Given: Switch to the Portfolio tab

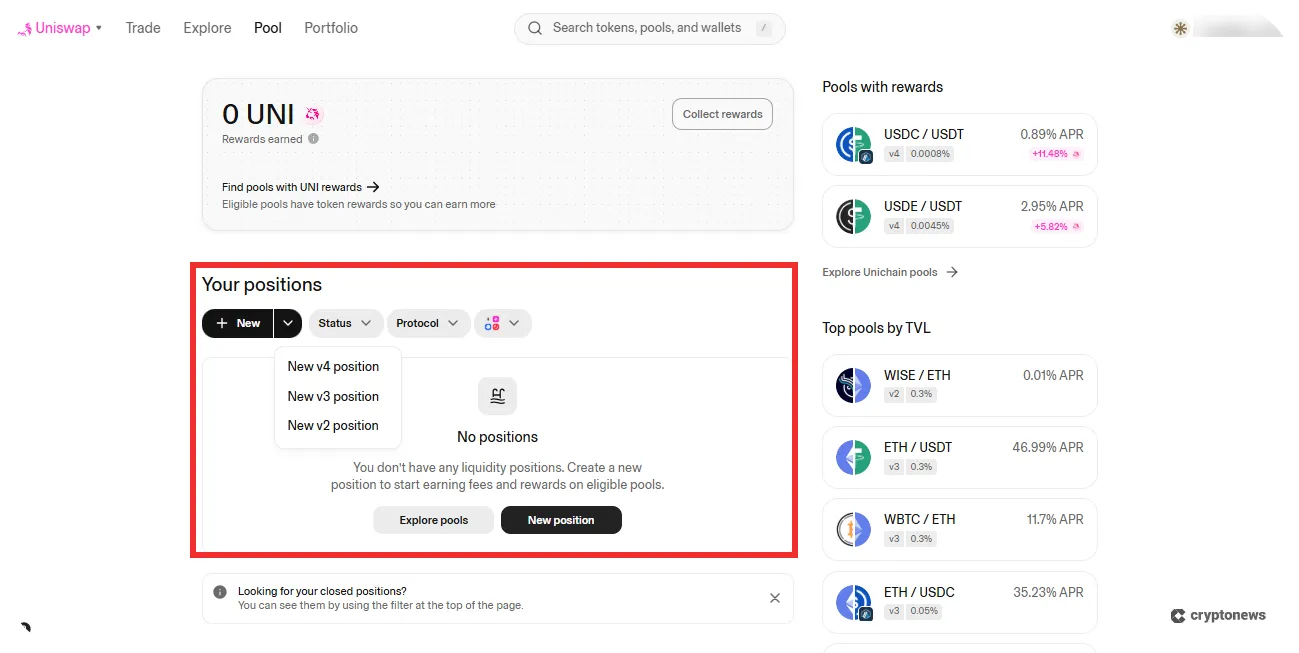Looking at the screenshot, I should click(330, 27).
